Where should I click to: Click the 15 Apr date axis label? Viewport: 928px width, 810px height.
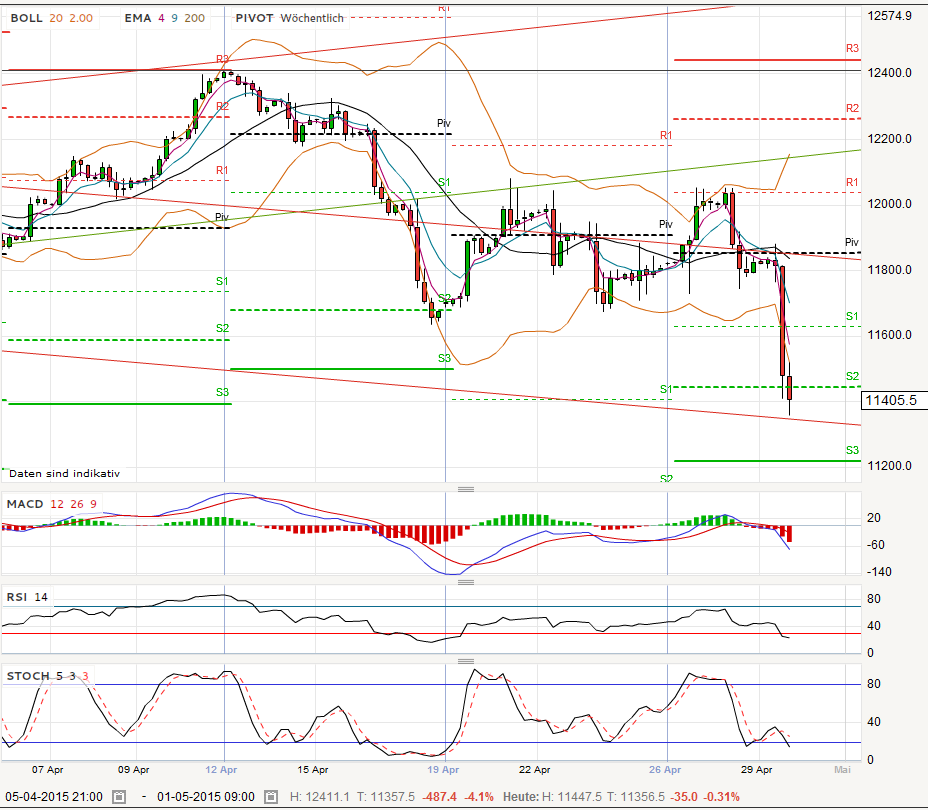point(312,770)
